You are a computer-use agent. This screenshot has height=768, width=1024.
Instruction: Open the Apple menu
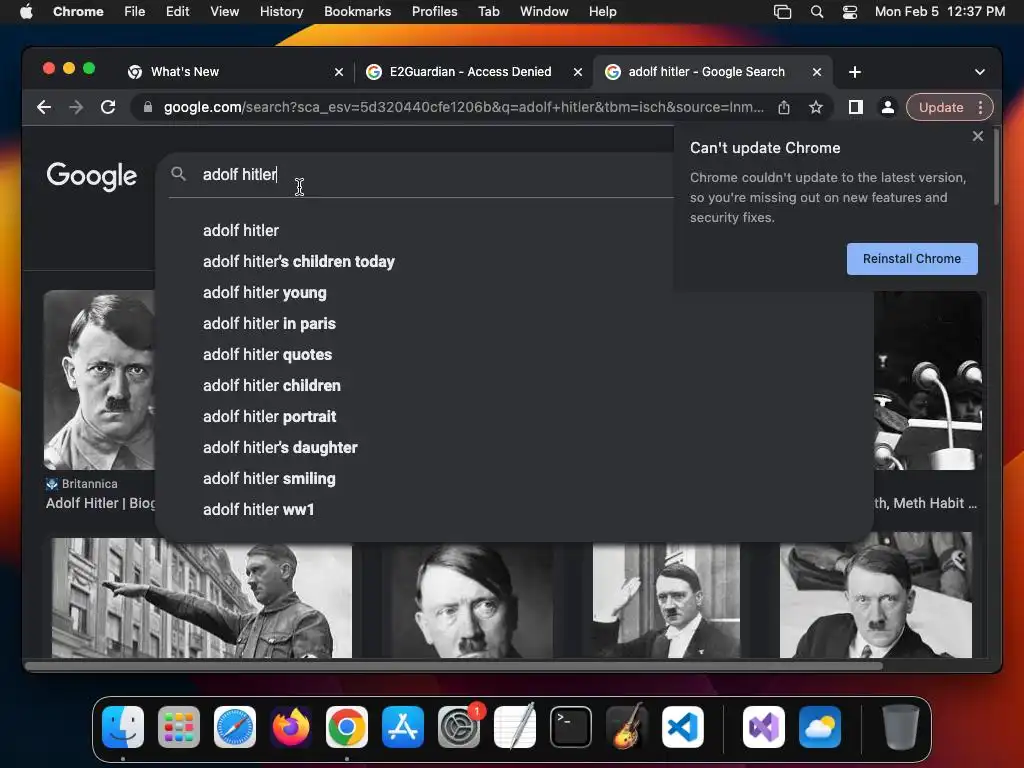[26, 12]
